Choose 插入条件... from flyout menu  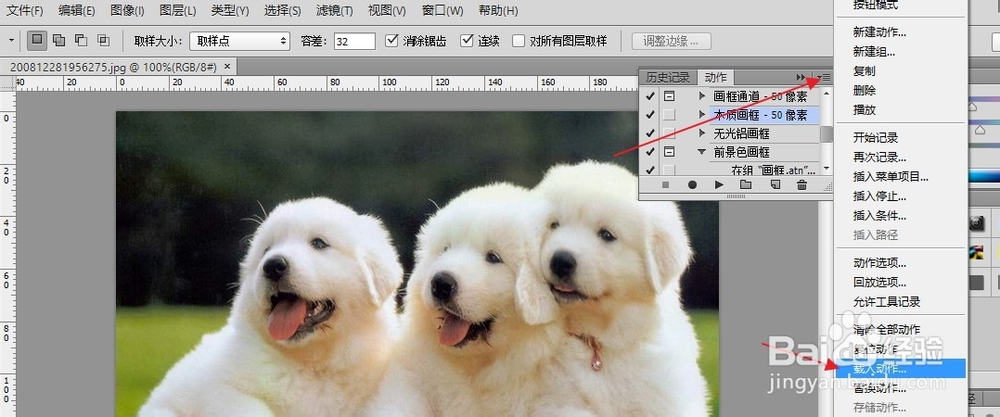pyautogui.click(x=879, y=216)
